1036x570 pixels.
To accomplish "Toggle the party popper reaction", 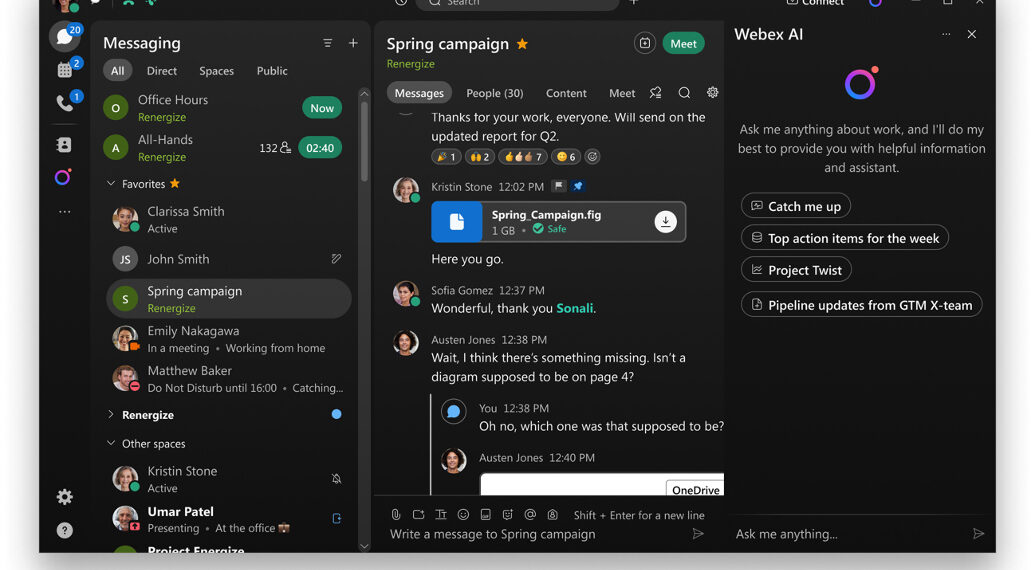I will tap(446, 157).
